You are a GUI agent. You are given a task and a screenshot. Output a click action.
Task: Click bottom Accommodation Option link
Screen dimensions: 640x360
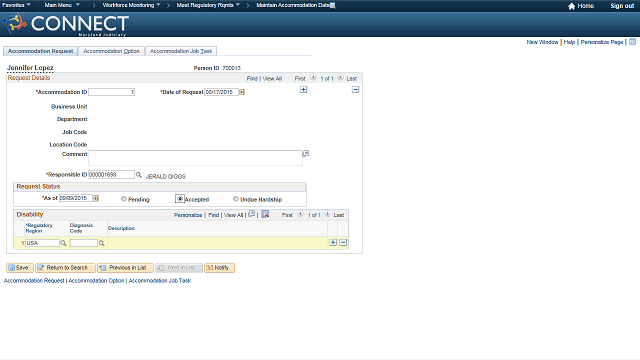[x=96, y=281]
